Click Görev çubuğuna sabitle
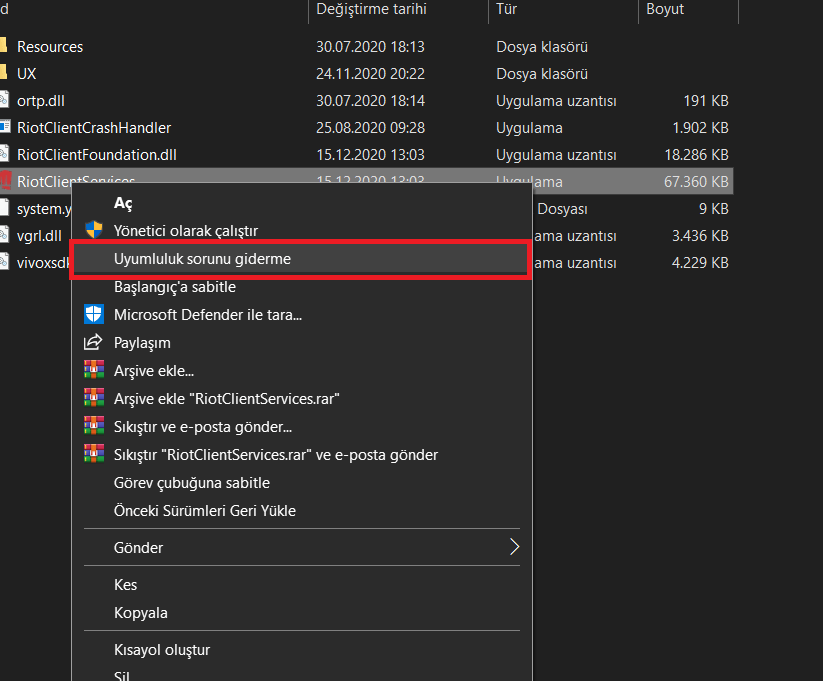 [192, 483]
